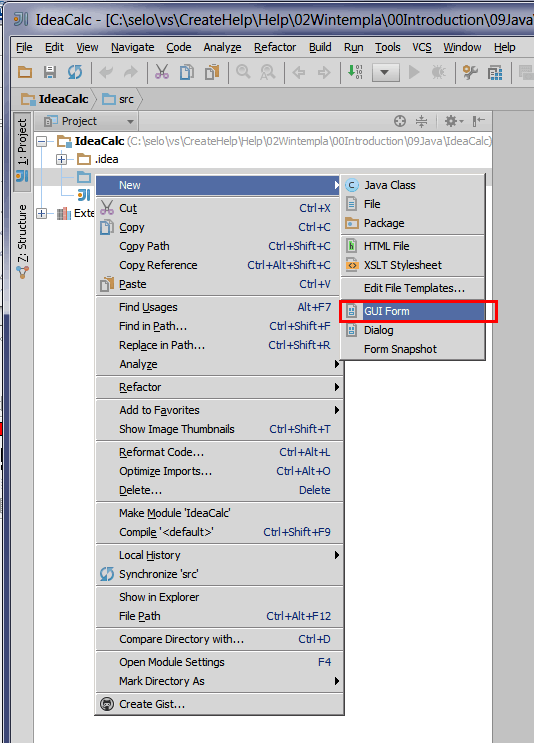Click the green Run play icon

coord(414,72)
